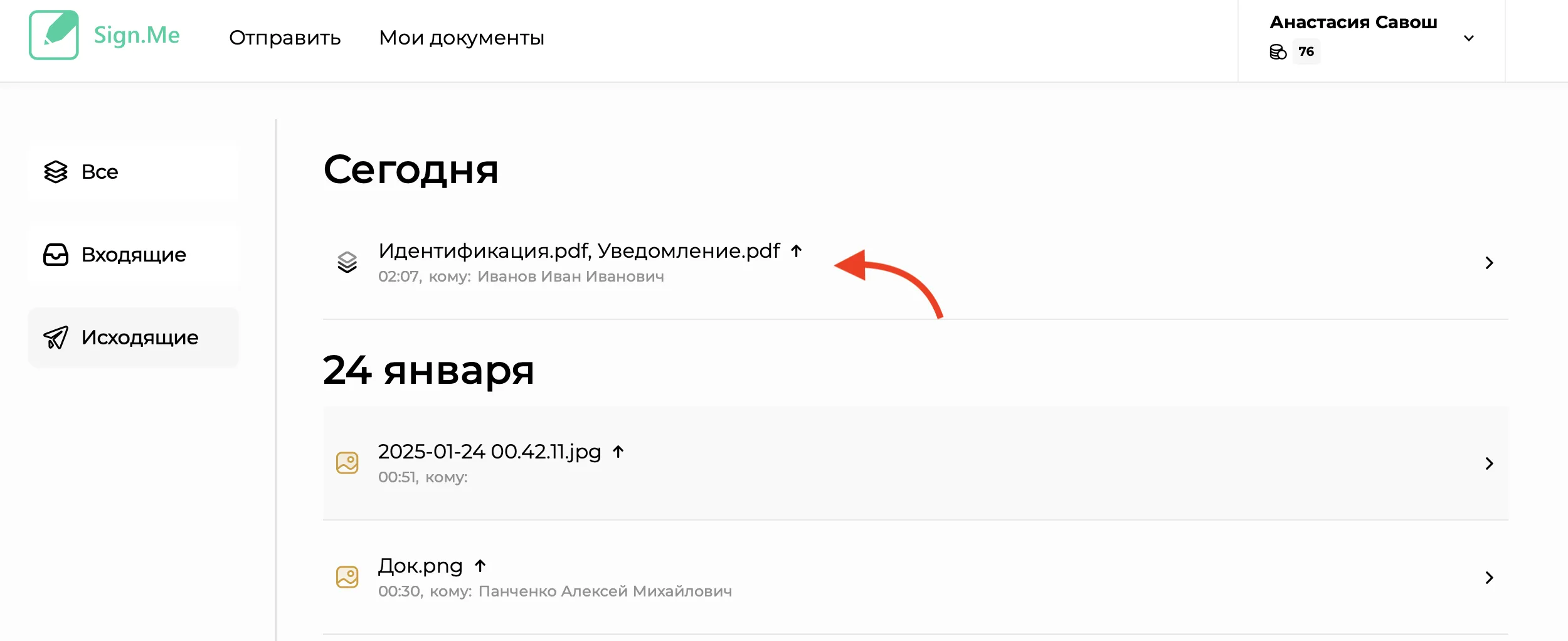Click the Sign.Me logo icon
This screenshot has width=1568, height=641.
click(x=54, y=35)
